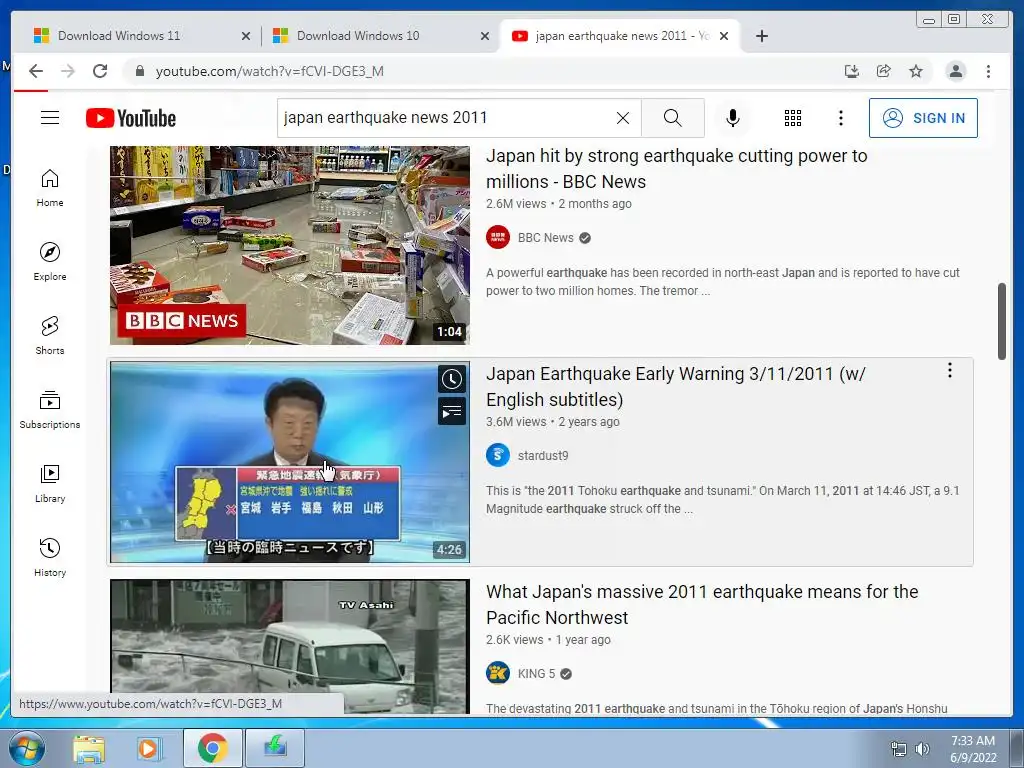This screenshot has height=768, width=1024.
Task: Bookmark this page with the star icon
Action: (x=916, y=71)
